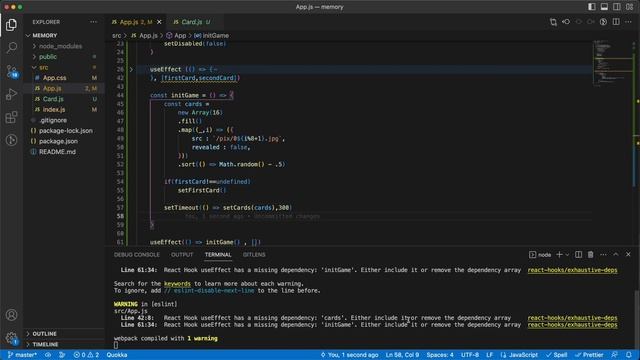This screenshot has height=360, width=640.
Task: Add a new terminal with plus icon
Action: tap(559, 255)
